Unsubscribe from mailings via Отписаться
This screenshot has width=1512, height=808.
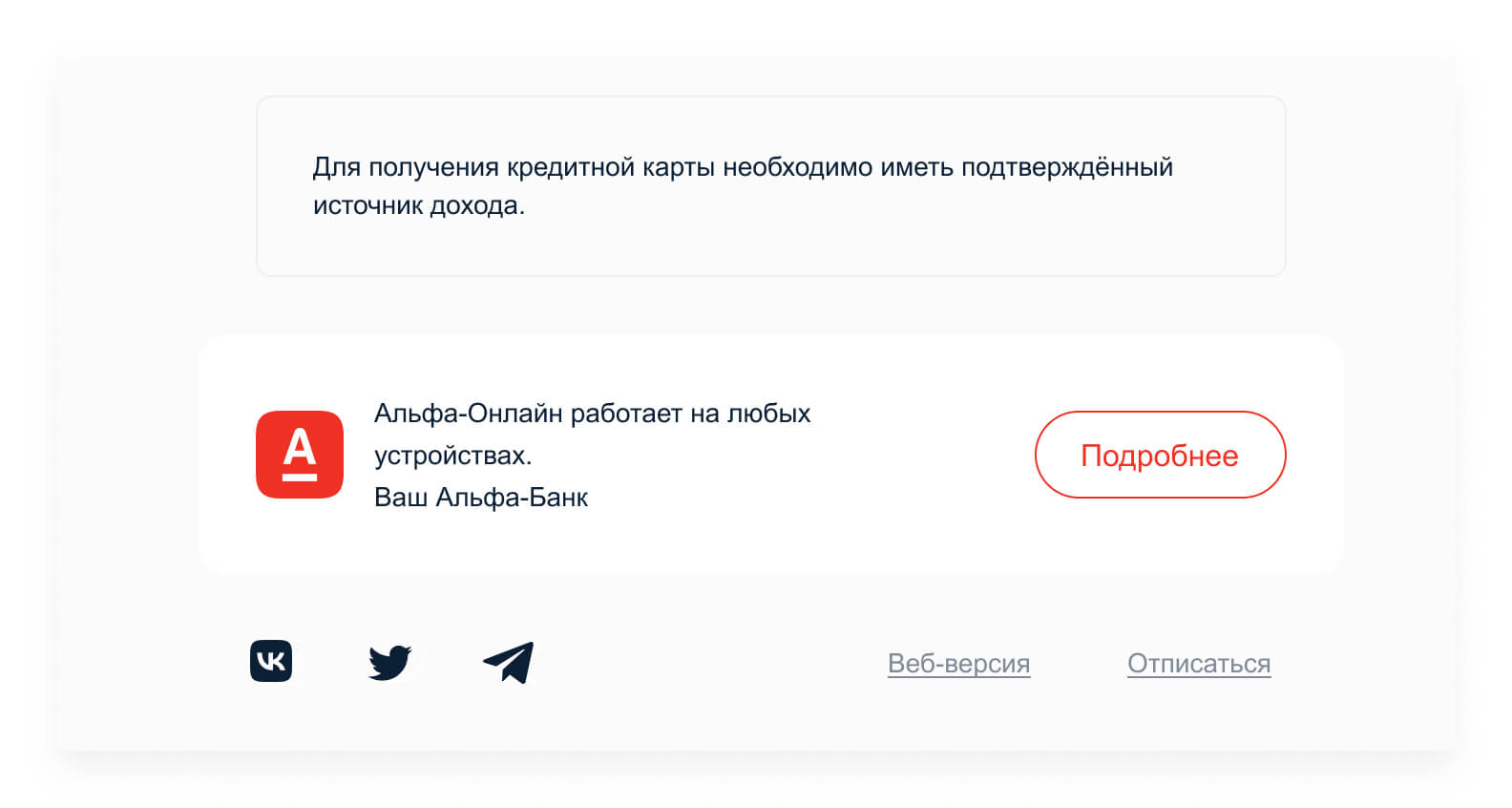pos(1199,663)
